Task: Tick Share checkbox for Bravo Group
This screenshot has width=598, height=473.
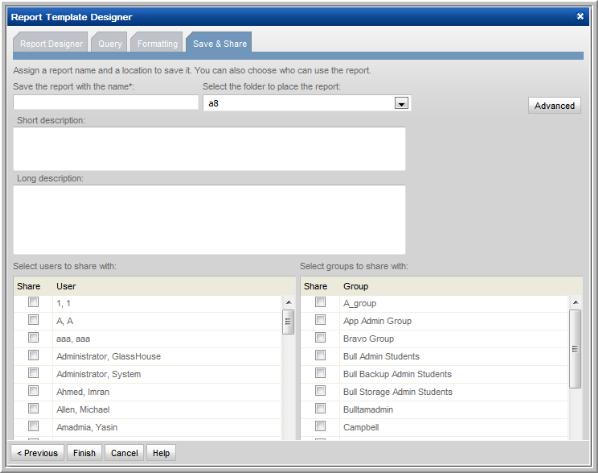Action: pos(320,338)
